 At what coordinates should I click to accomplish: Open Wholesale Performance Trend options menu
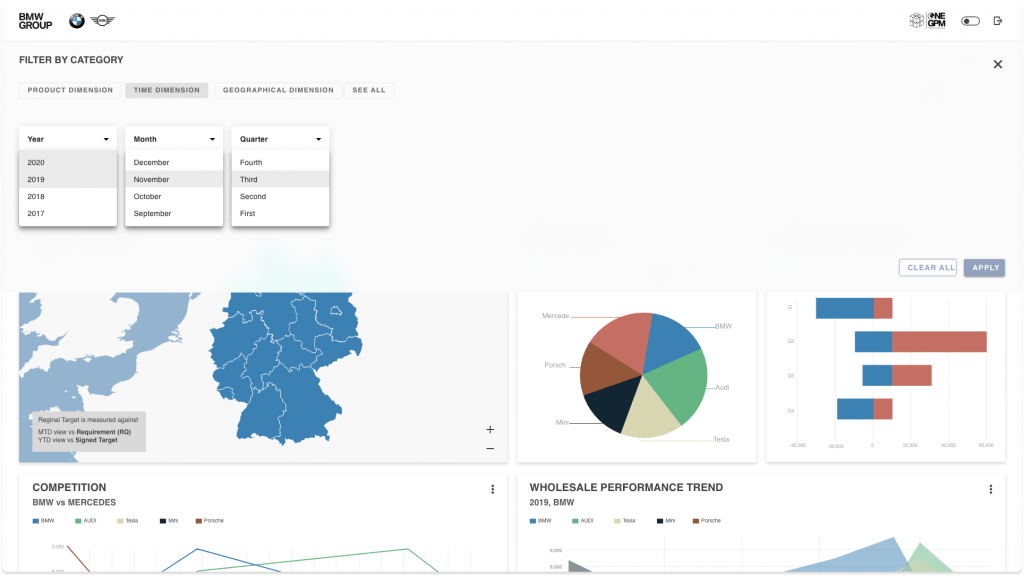(x=991, y=489)
